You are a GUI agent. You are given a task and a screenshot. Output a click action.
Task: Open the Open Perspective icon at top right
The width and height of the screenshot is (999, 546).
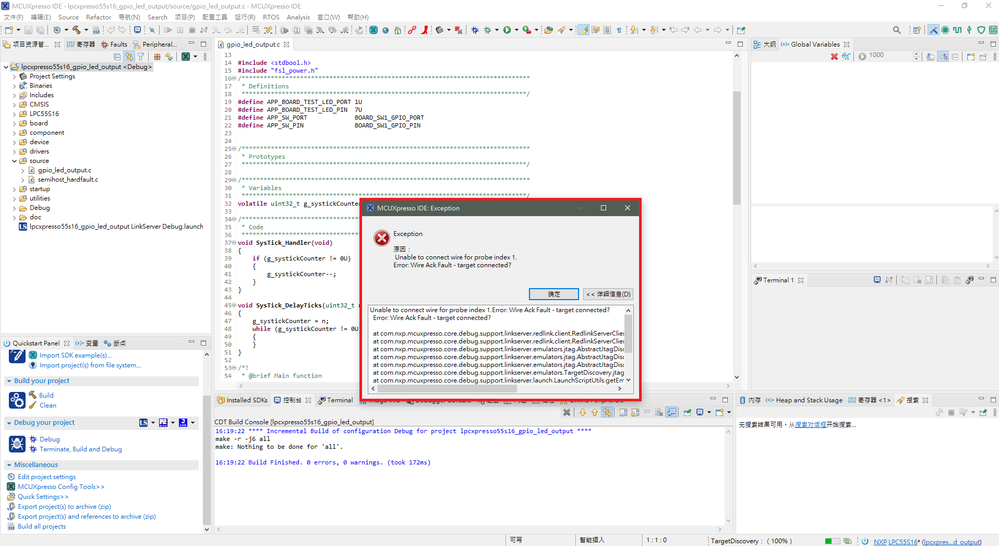(916, 30)
